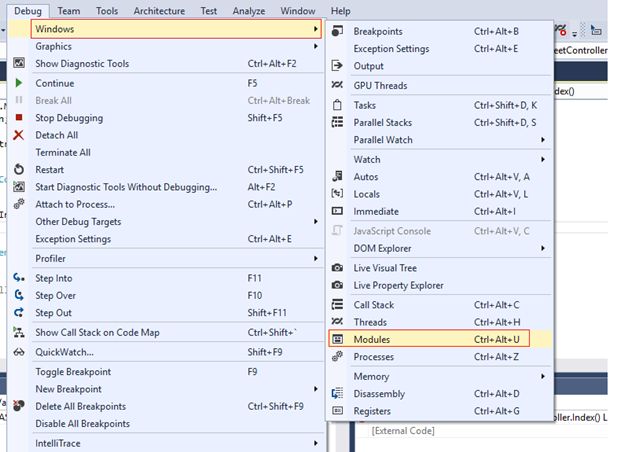Click the red Stop Debugging square icon
The image size is (624, 452).
(19, 117)
